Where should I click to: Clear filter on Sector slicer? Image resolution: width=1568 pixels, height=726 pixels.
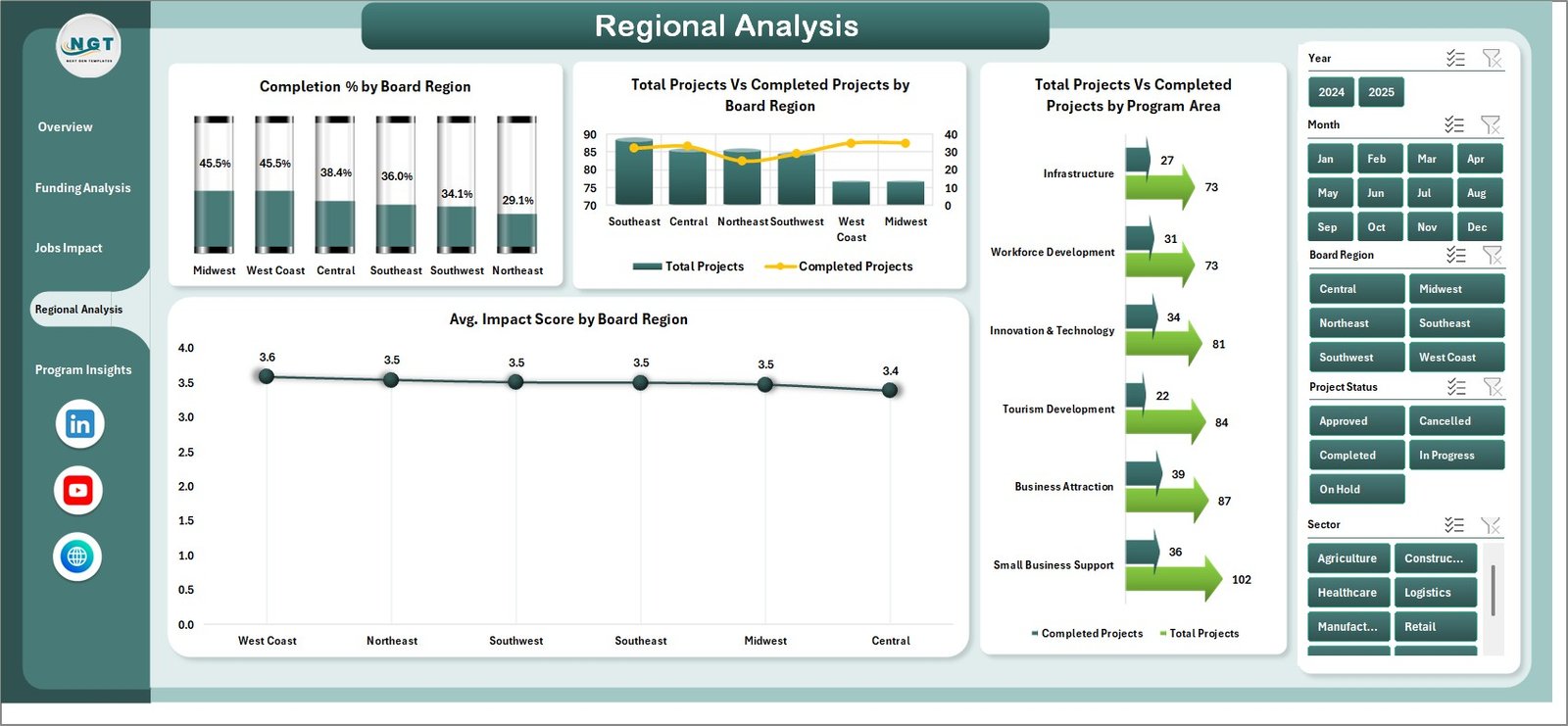(1491, 525)
